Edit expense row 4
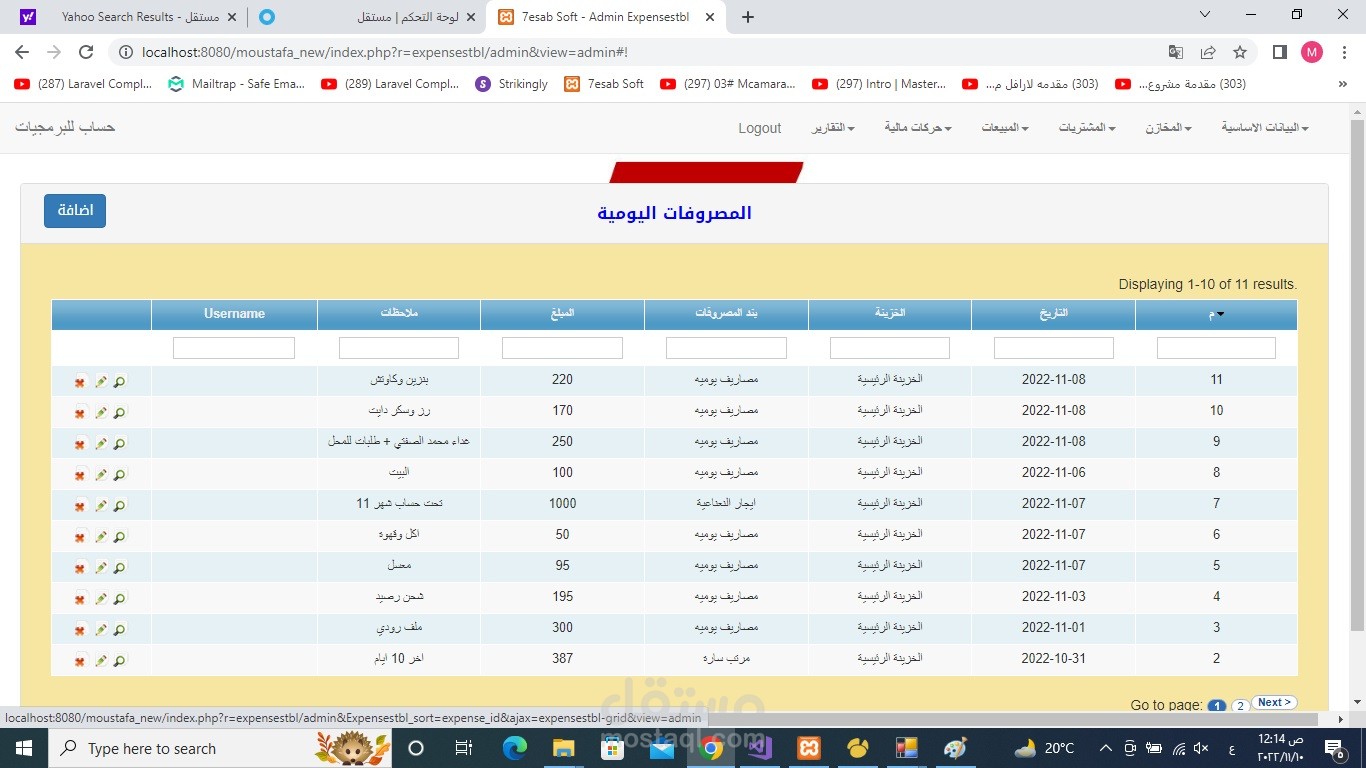 coord(101,598)
